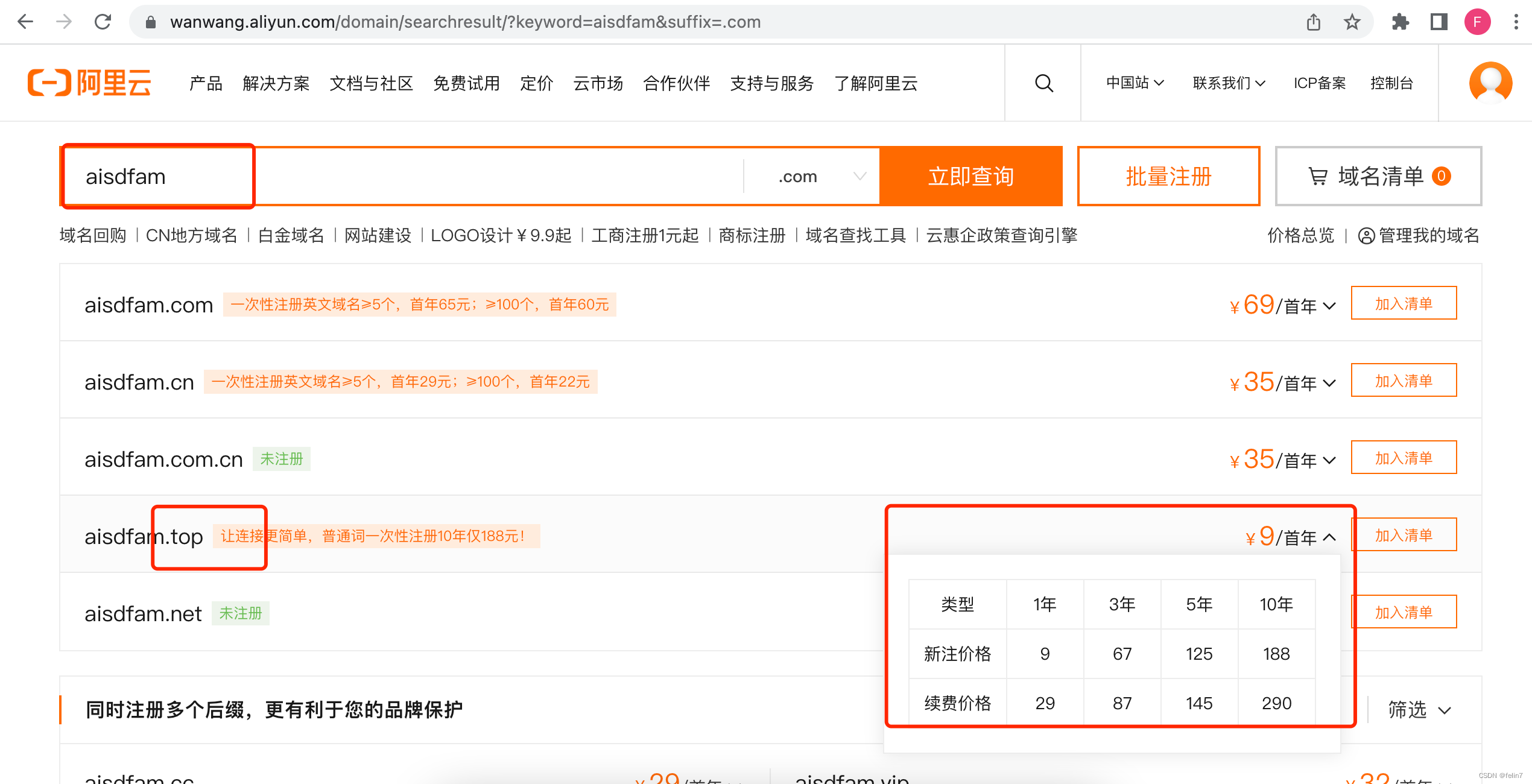Open the browser extensions puzzle icon
This screenshot has height=784, width=1532.
tap(1401, 22)
